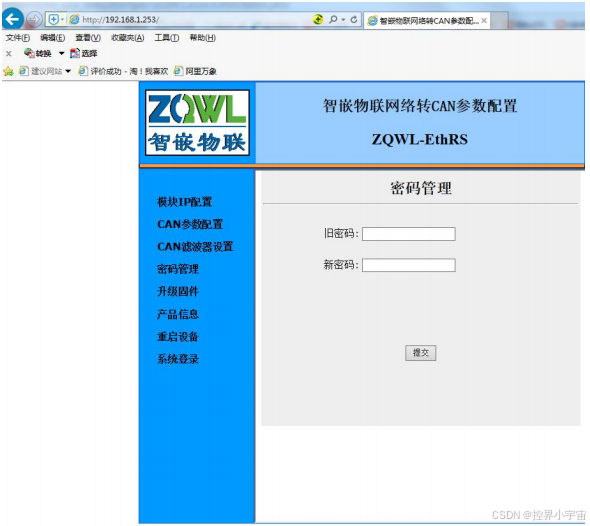Open the 查看(V) menu
Viewport: 590px width, 526px height.
pyautogui.click(x=88, y=38)
